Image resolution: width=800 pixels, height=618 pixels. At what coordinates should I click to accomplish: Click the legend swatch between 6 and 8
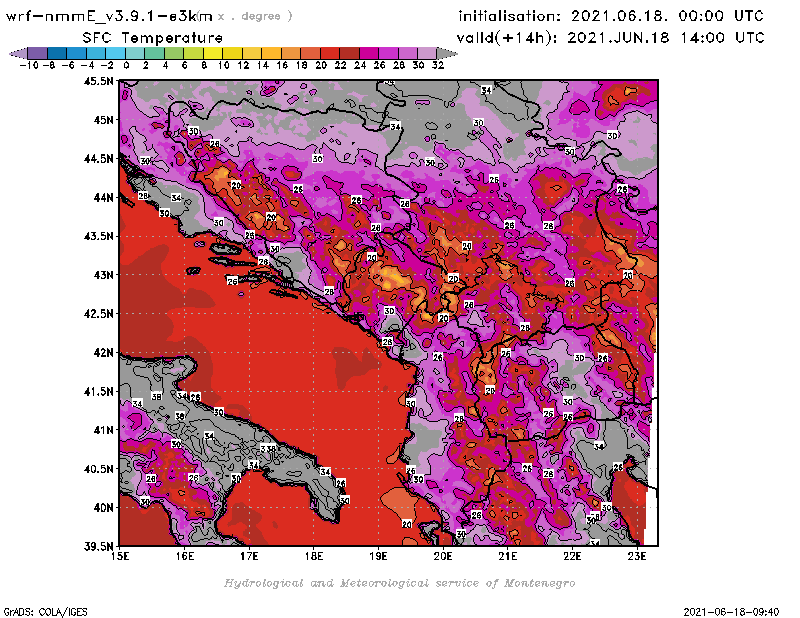pos(193,53)
